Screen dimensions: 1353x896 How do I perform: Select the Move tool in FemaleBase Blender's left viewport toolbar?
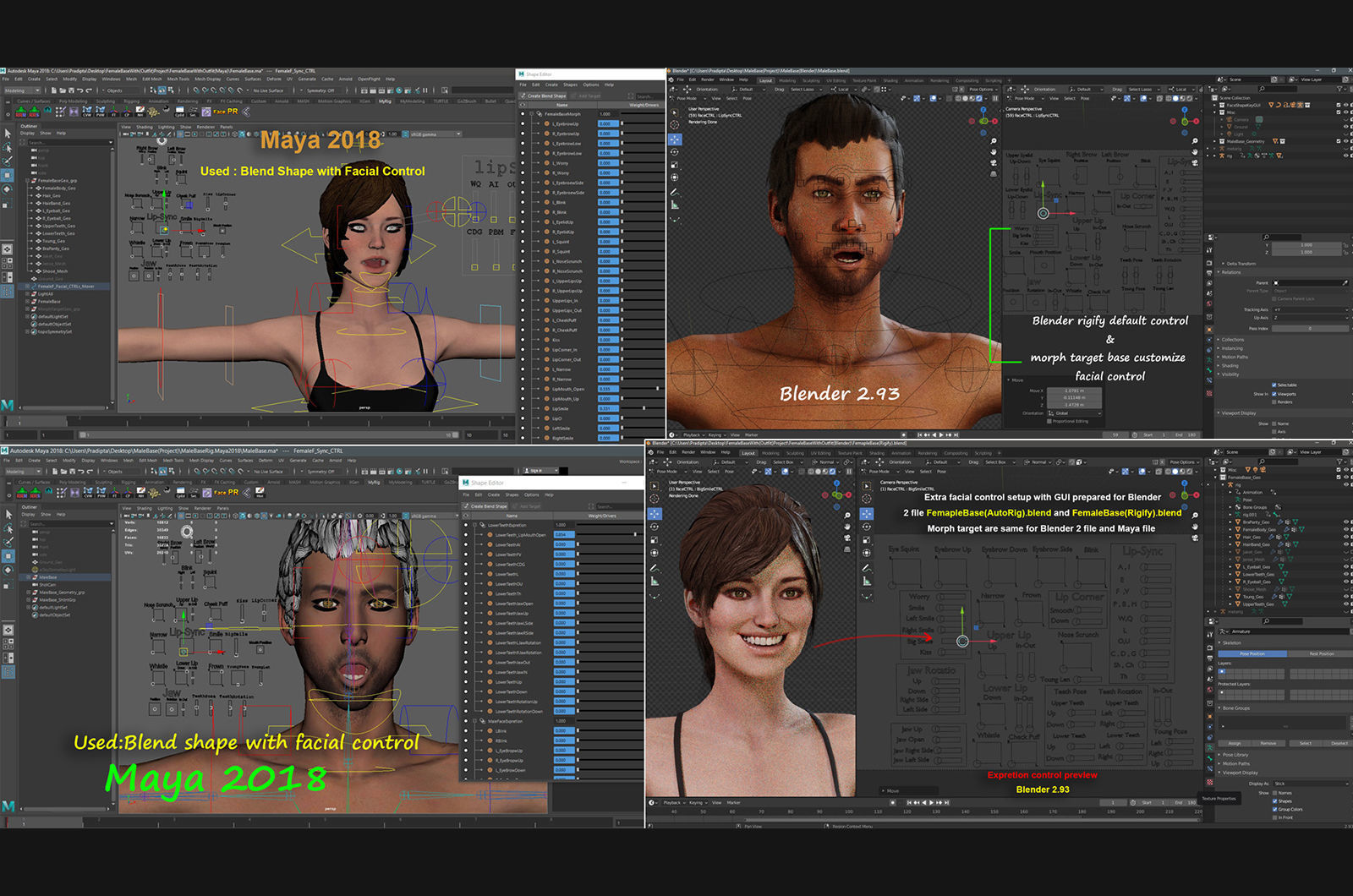pyautogui.click(x=655, y=514)
